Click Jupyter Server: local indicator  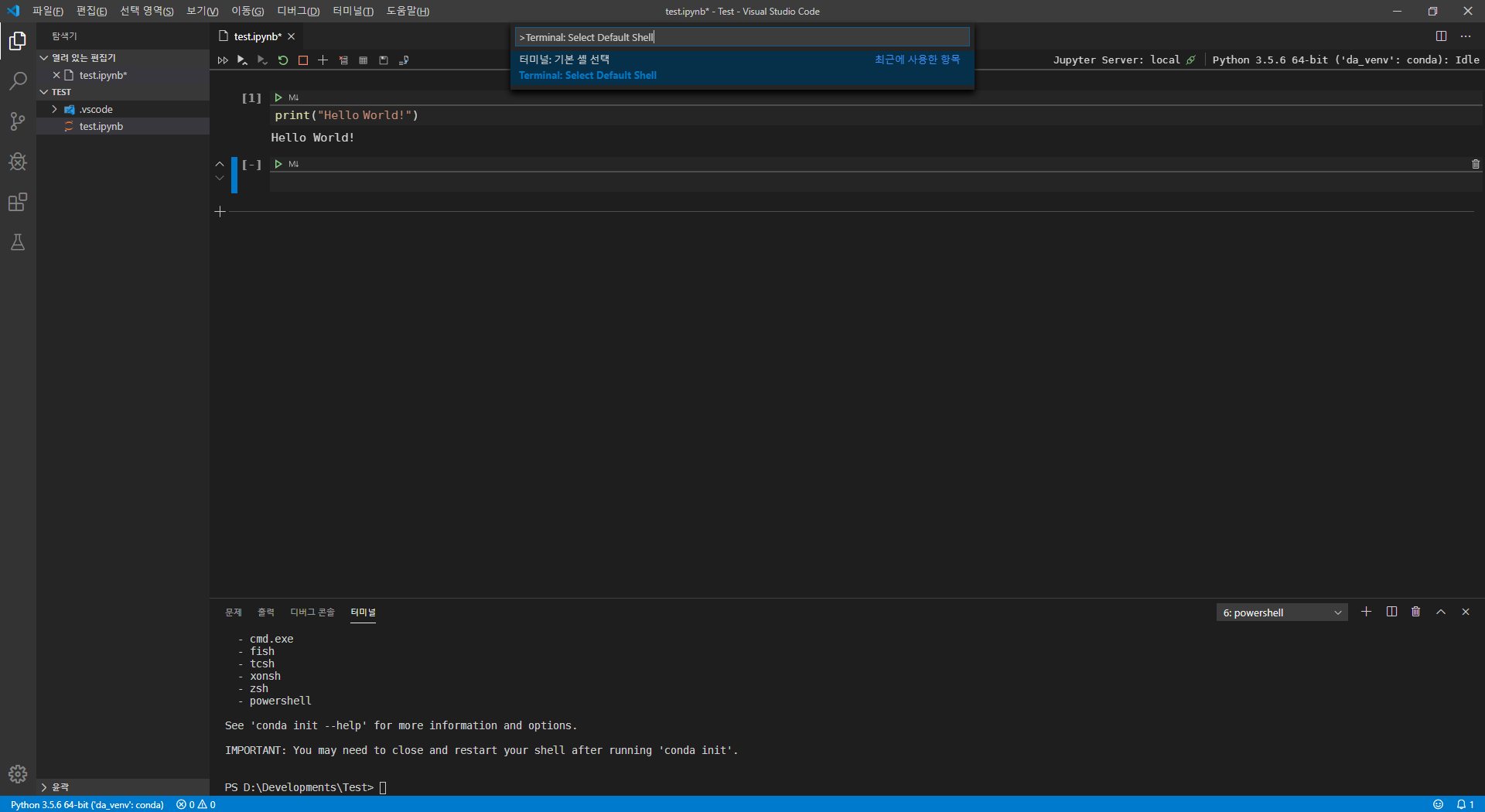1124,60
